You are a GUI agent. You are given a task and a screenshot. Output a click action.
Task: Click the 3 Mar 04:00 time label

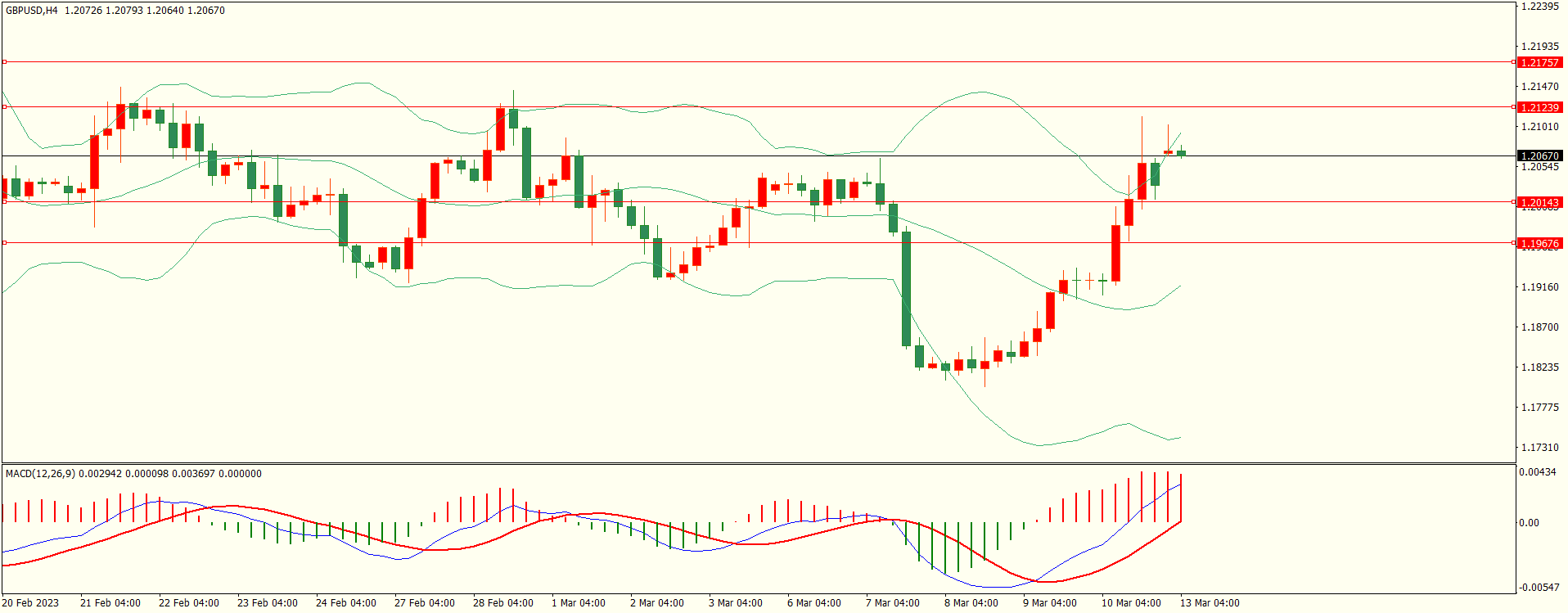[x=736, y=603]
